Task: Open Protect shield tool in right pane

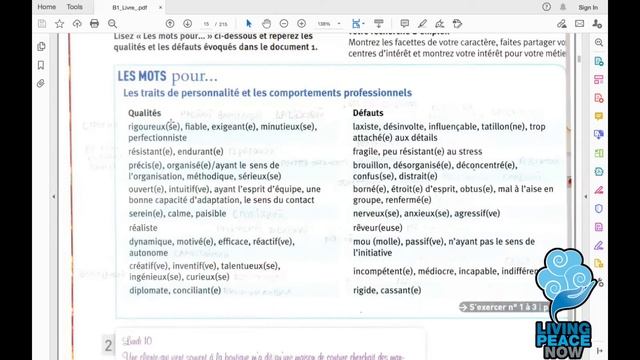Action: click(x=599, y=209)
